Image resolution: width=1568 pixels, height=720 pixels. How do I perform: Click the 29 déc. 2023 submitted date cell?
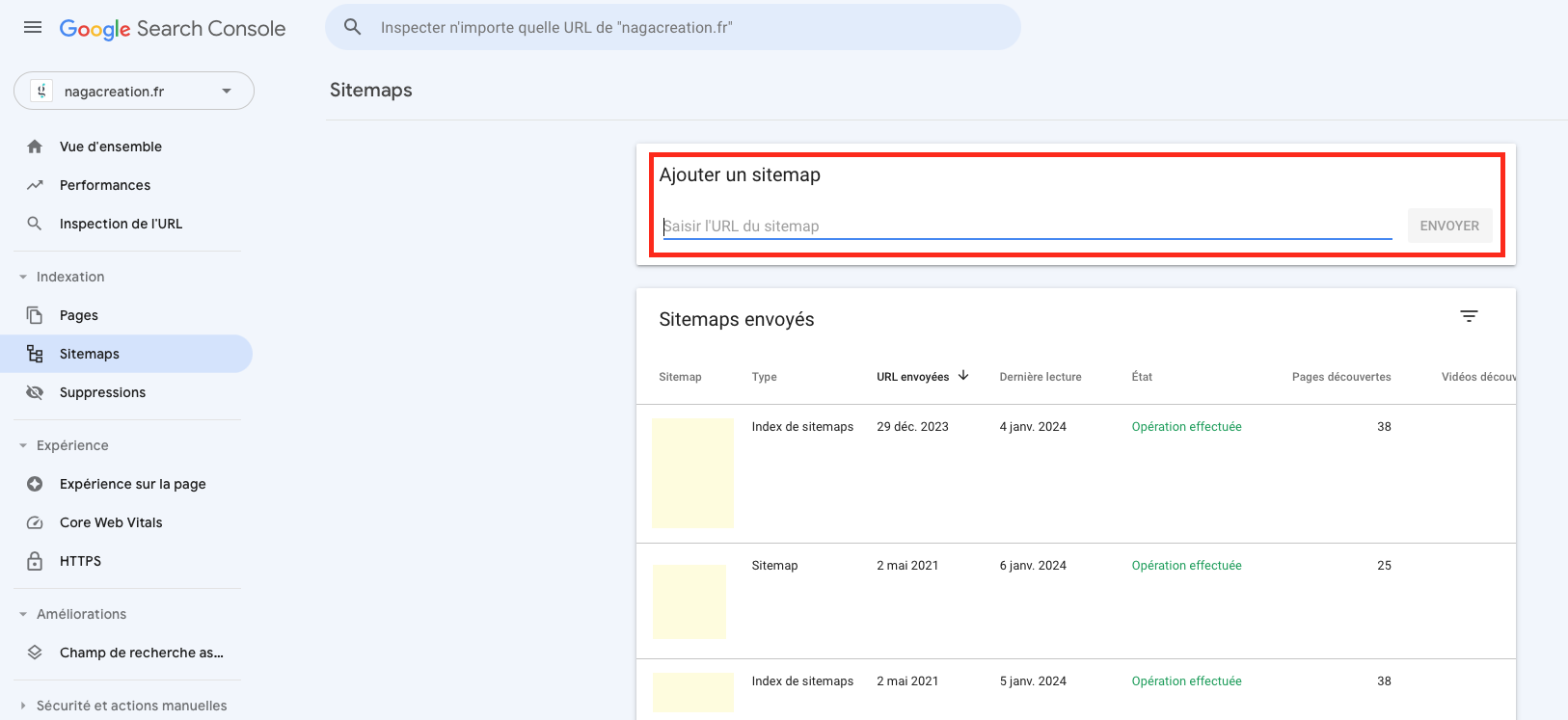(912, 427)
